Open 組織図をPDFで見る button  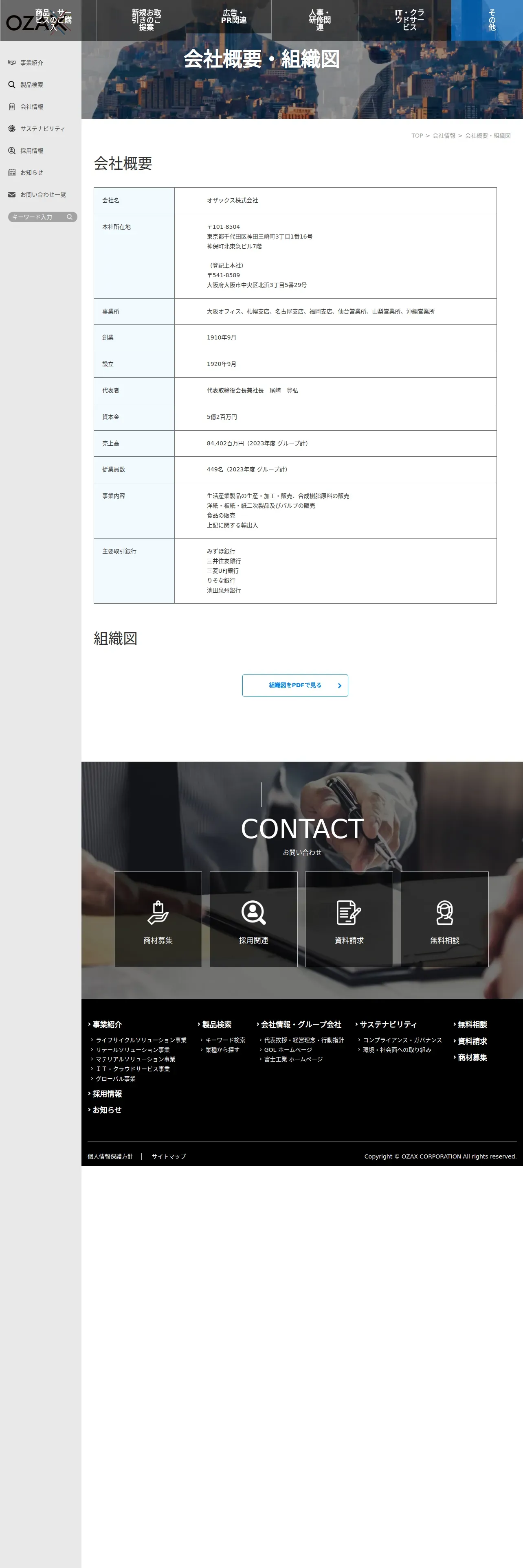[x=295, y=685]
